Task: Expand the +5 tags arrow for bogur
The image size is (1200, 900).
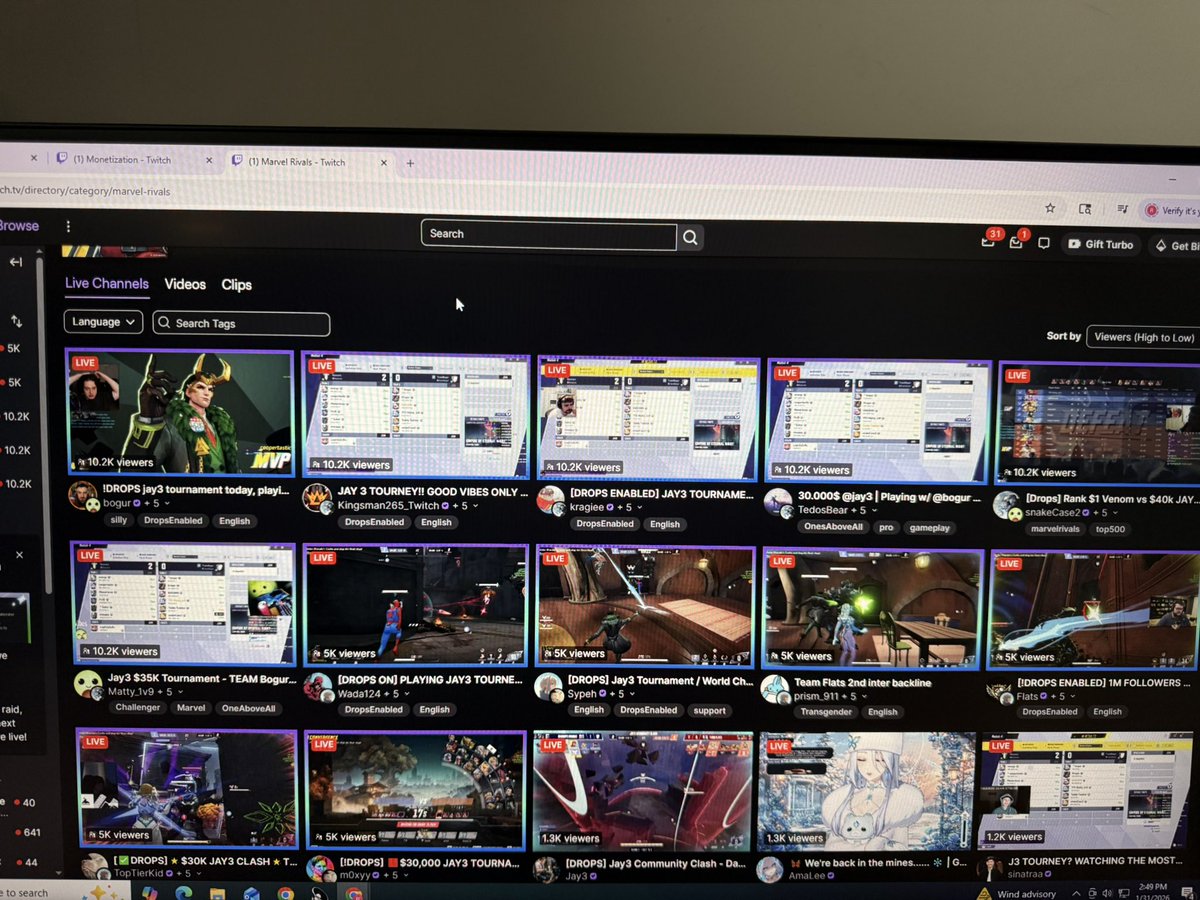Action: coord(168,504)
